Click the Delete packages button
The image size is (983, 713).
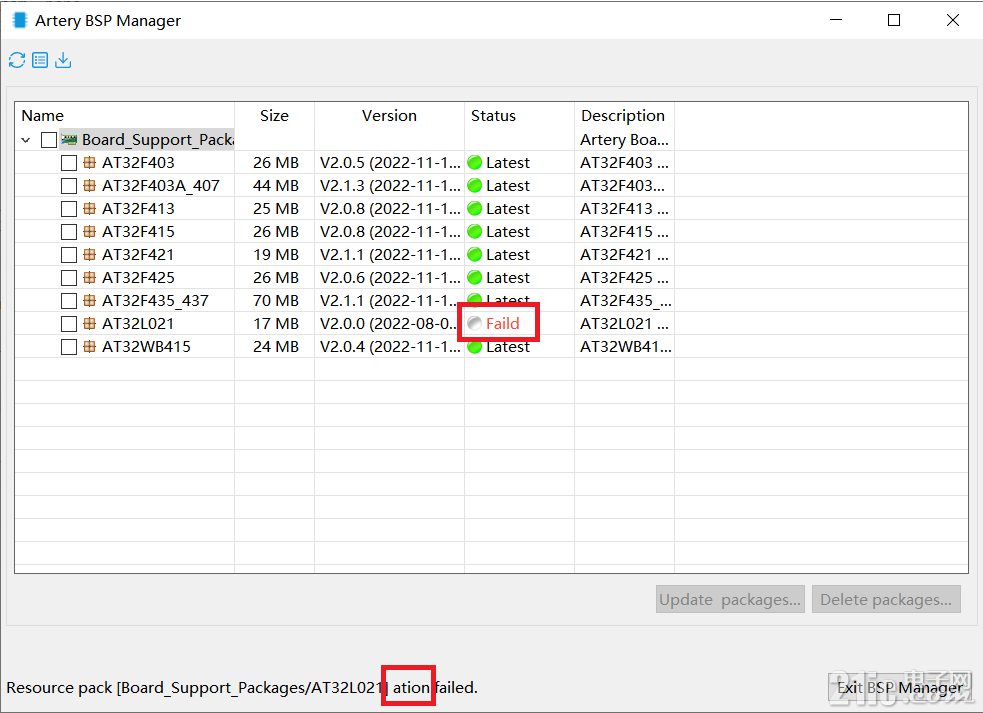tap(886, 599)
